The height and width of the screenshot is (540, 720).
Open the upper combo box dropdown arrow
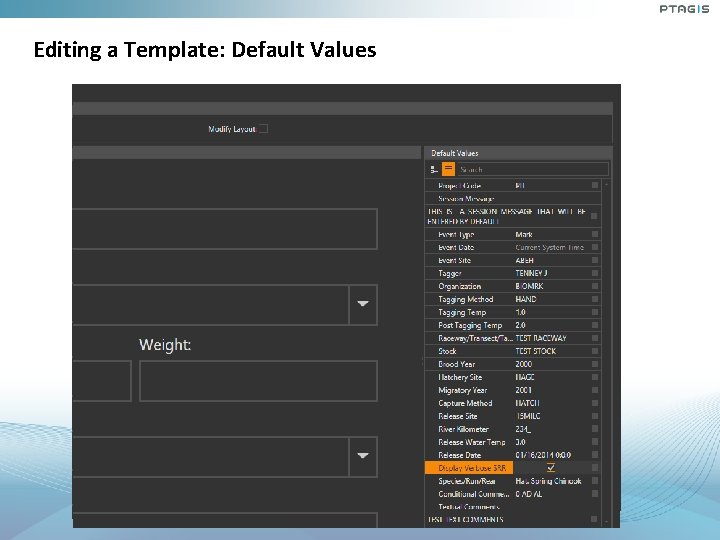click(x=363, y=304)
